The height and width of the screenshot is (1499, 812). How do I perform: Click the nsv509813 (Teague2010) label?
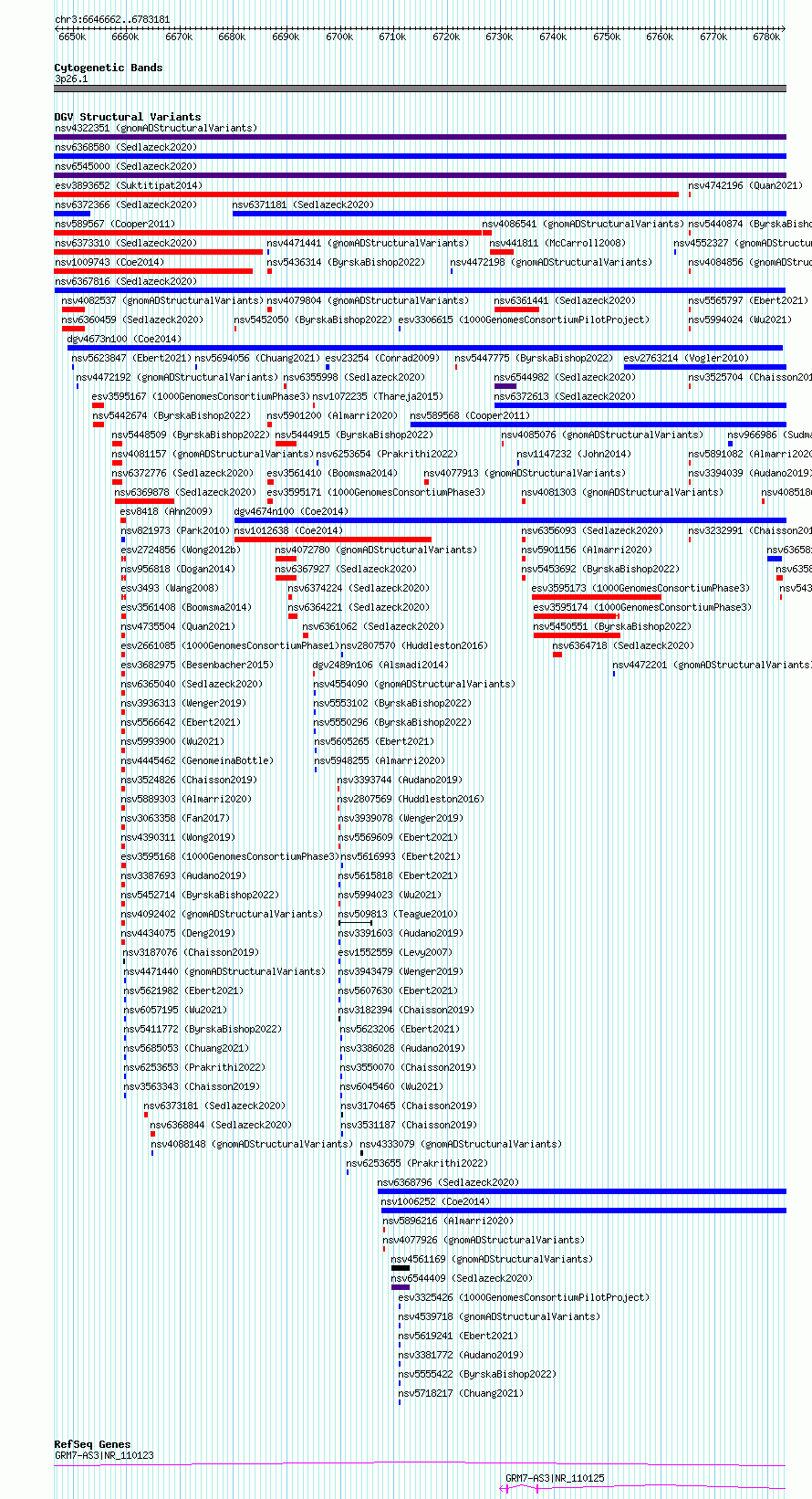[x=397, y=914]
